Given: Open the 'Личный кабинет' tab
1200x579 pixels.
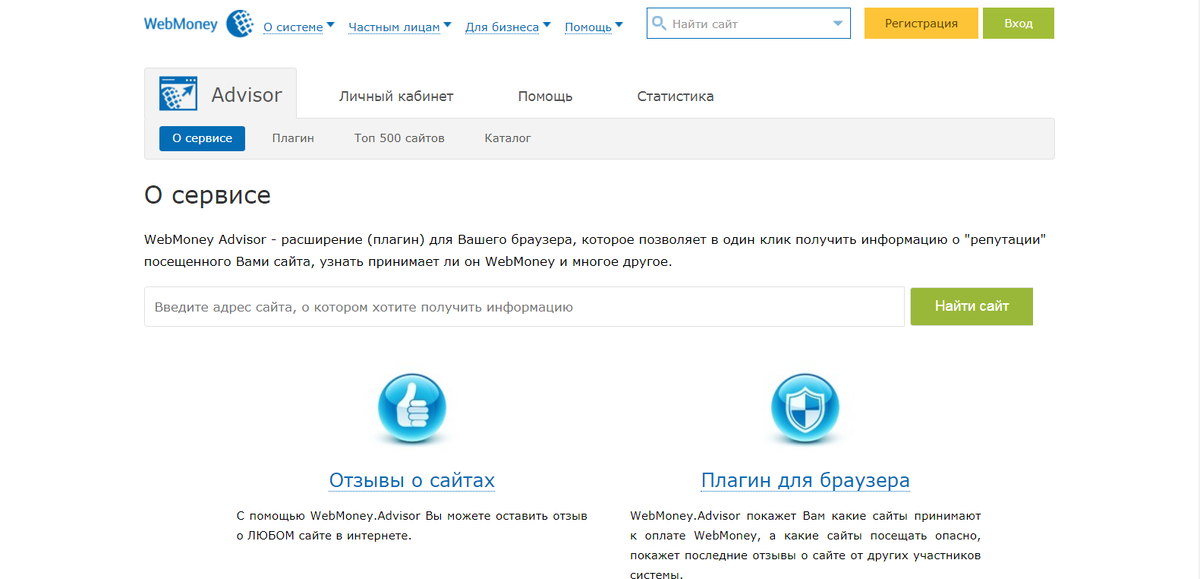Looking at the screenshot, I should [396, 96].
